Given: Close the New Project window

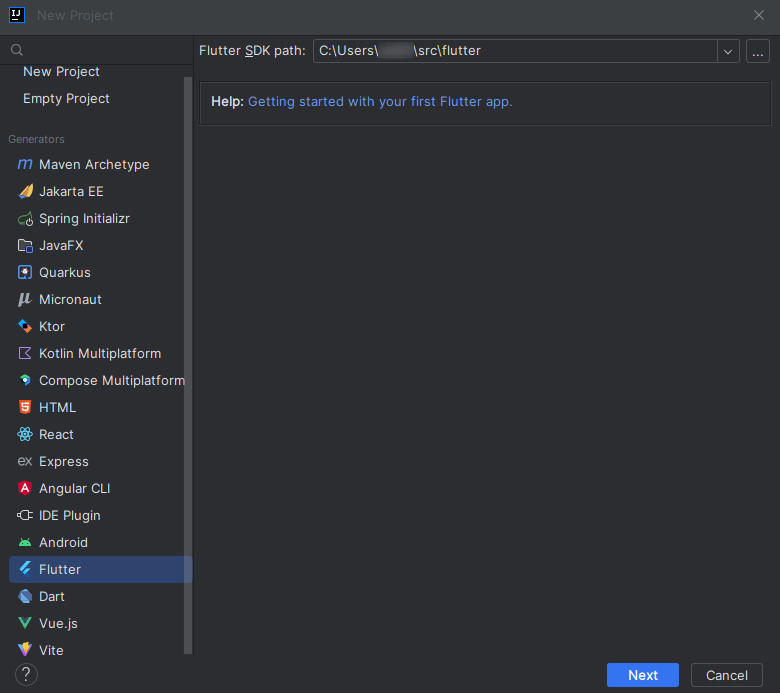Looking at the screenshot, I should [x=759, y=15].
